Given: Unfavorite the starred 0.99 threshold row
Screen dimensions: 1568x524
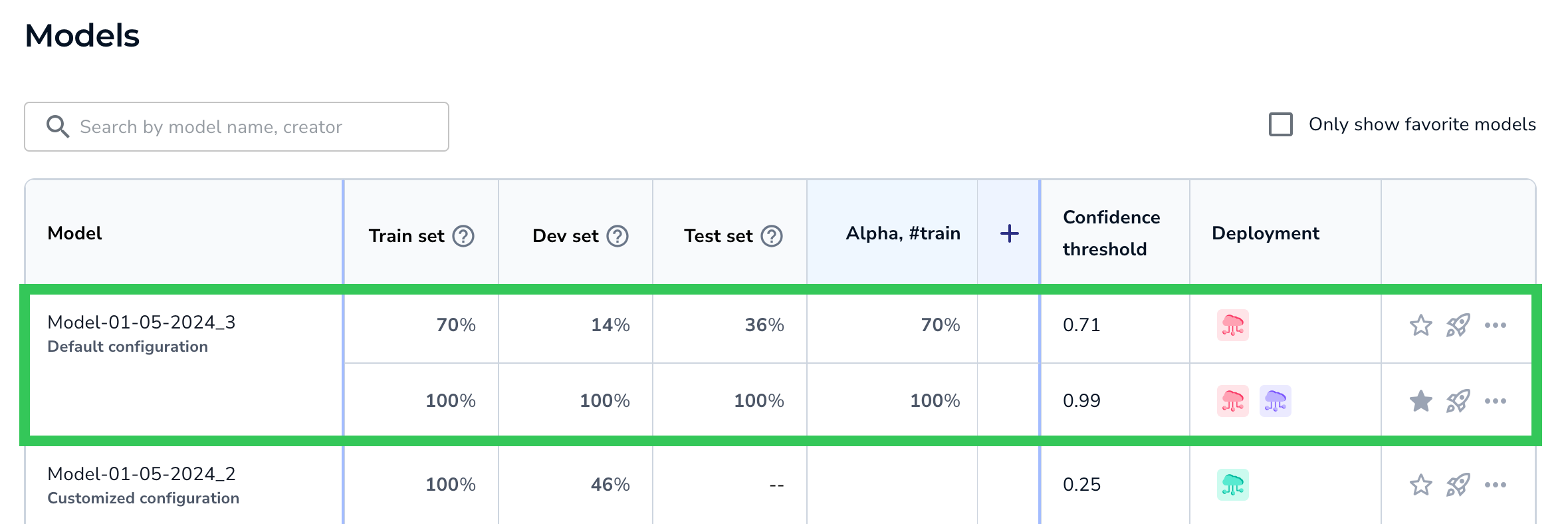Looking at the screenshot, I should pyautogui.click(x=1420, y=401).
